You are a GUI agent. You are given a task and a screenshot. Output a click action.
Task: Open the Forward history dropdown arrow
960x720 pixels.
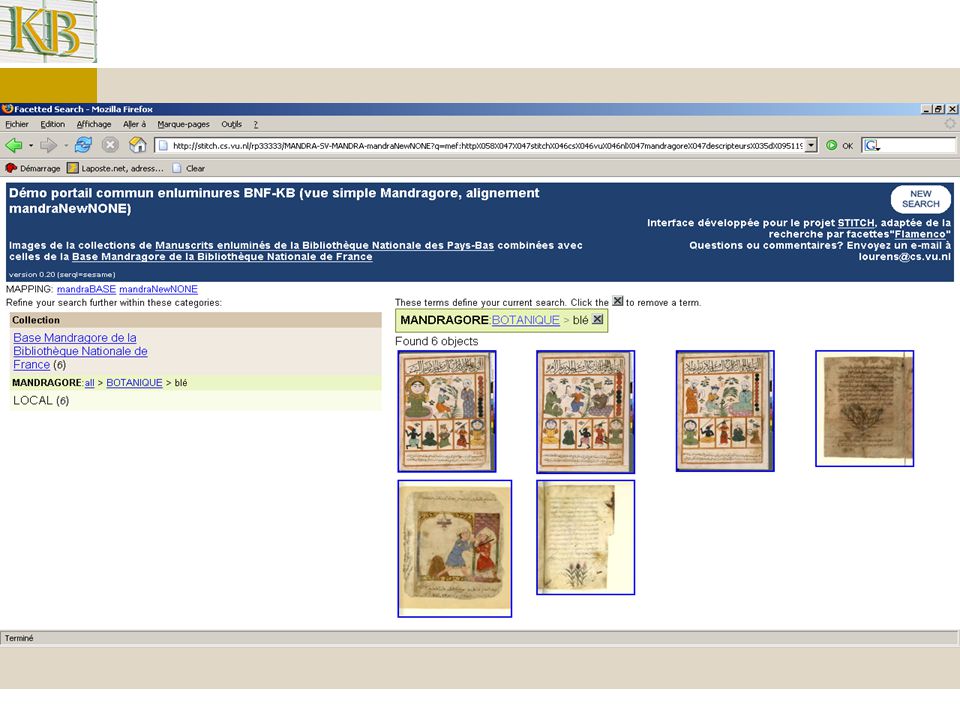click(66, 146)
